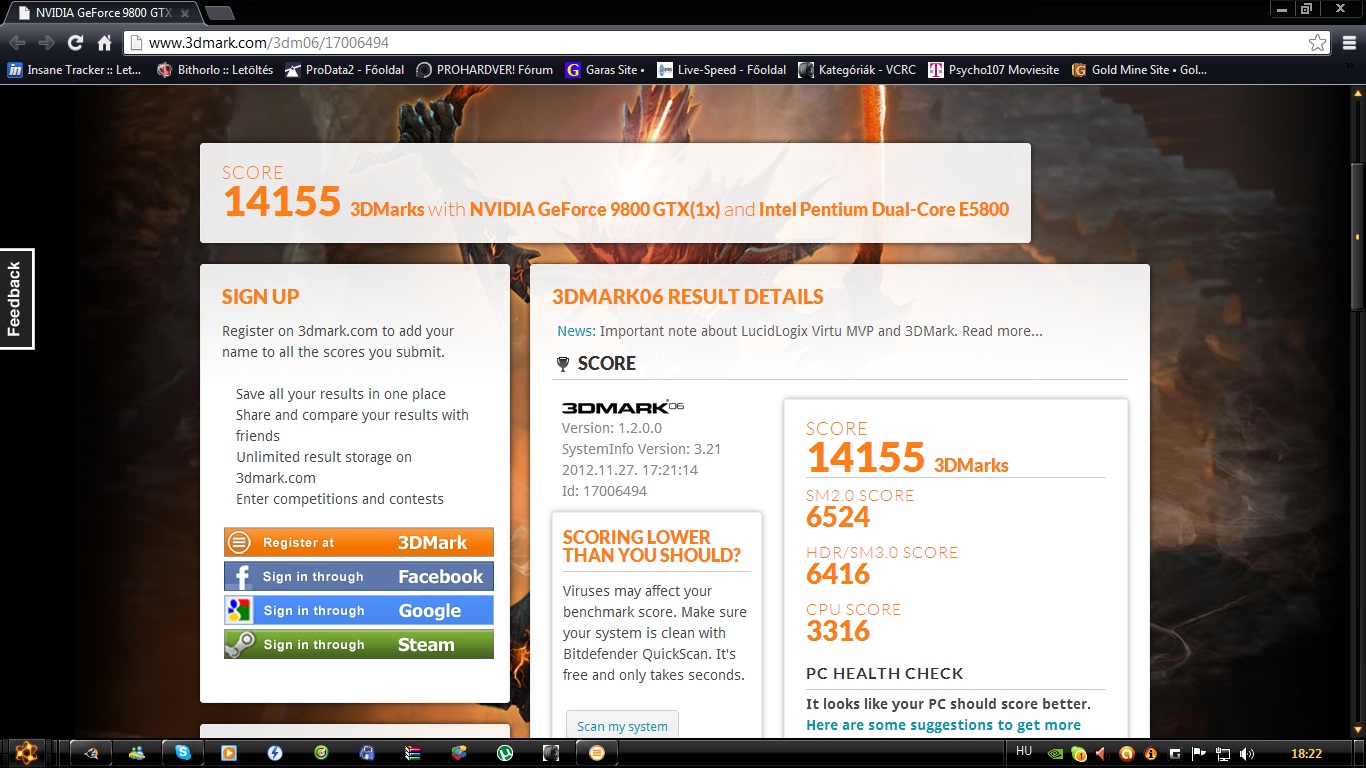Image resolution: width=1366 pixels, height=768 pixels.
Task: Click the HDR/SM3.0 score value 6416
Action: 838,574
